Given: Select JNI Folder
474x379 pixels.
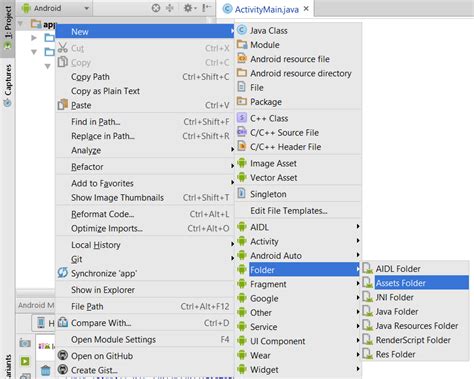Looking at the screenshot, I should (415, 297).
